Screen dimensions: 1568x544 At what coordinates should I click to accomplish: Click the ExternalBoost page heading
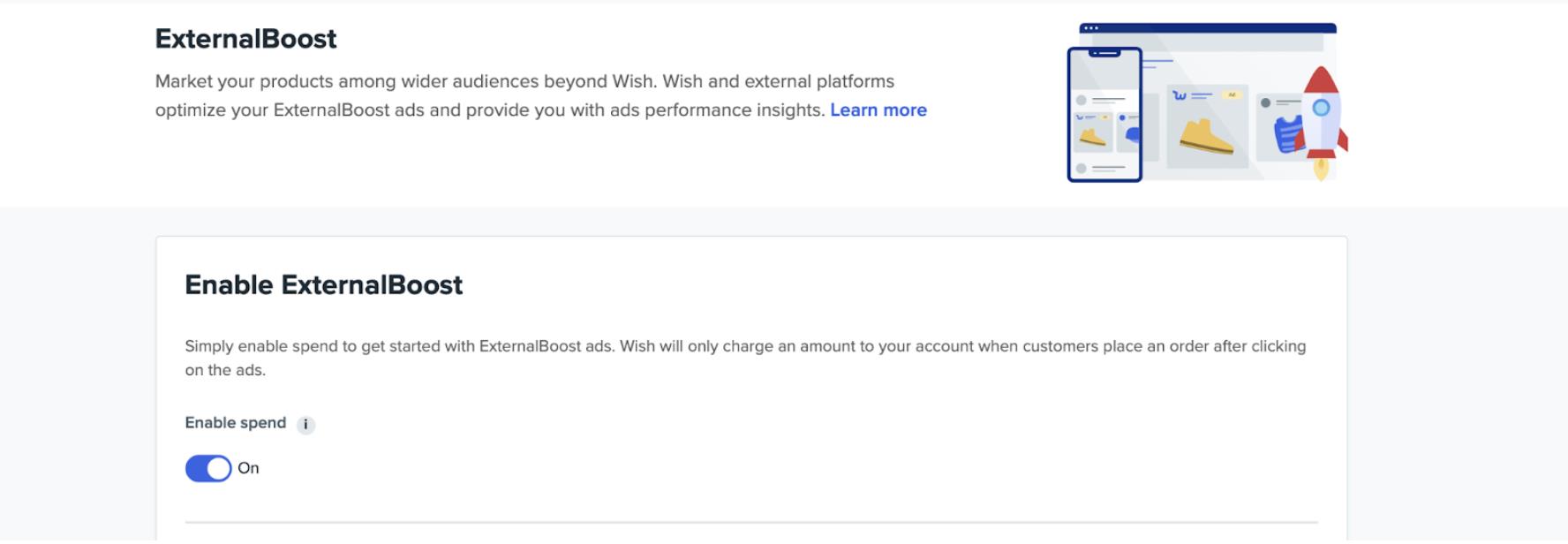(x=245, y=39)
